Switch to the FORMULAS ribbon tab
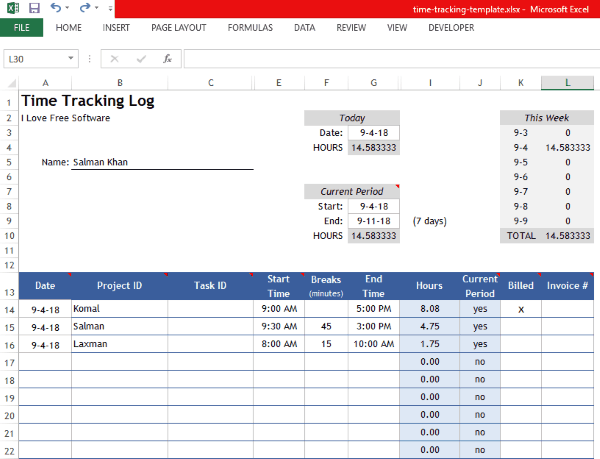 tap(249, 28)
